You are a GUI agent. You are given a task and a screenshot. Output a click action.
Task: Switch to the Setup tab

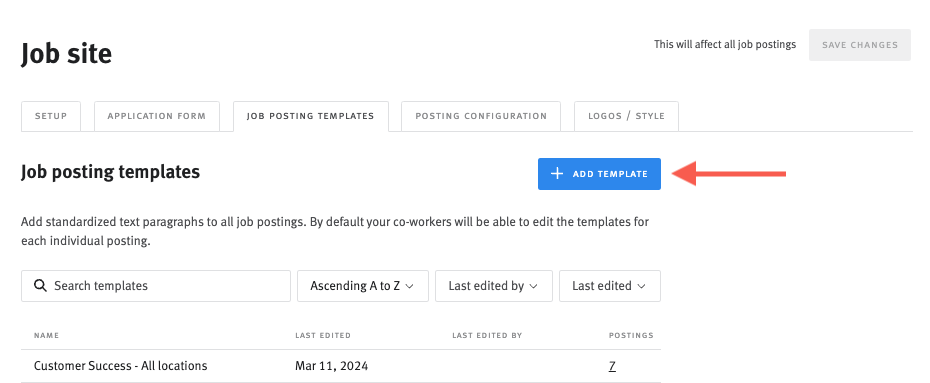(51, 116)
